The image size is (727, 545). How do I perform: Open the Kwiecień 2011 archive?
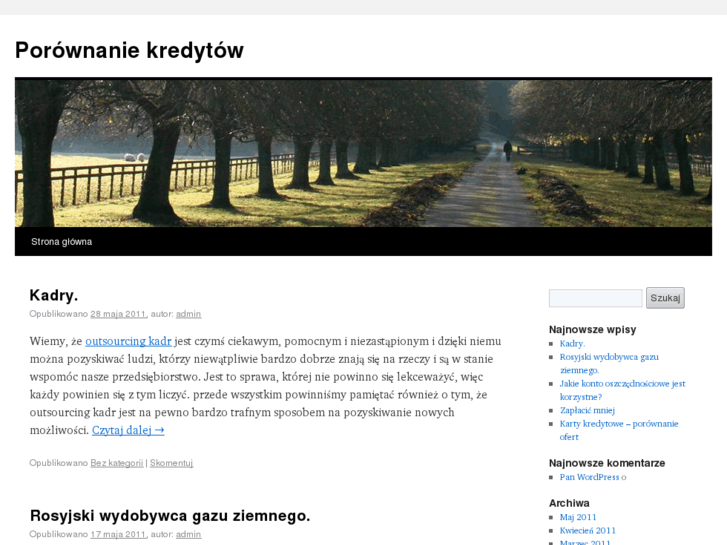[x=587, y=531]
